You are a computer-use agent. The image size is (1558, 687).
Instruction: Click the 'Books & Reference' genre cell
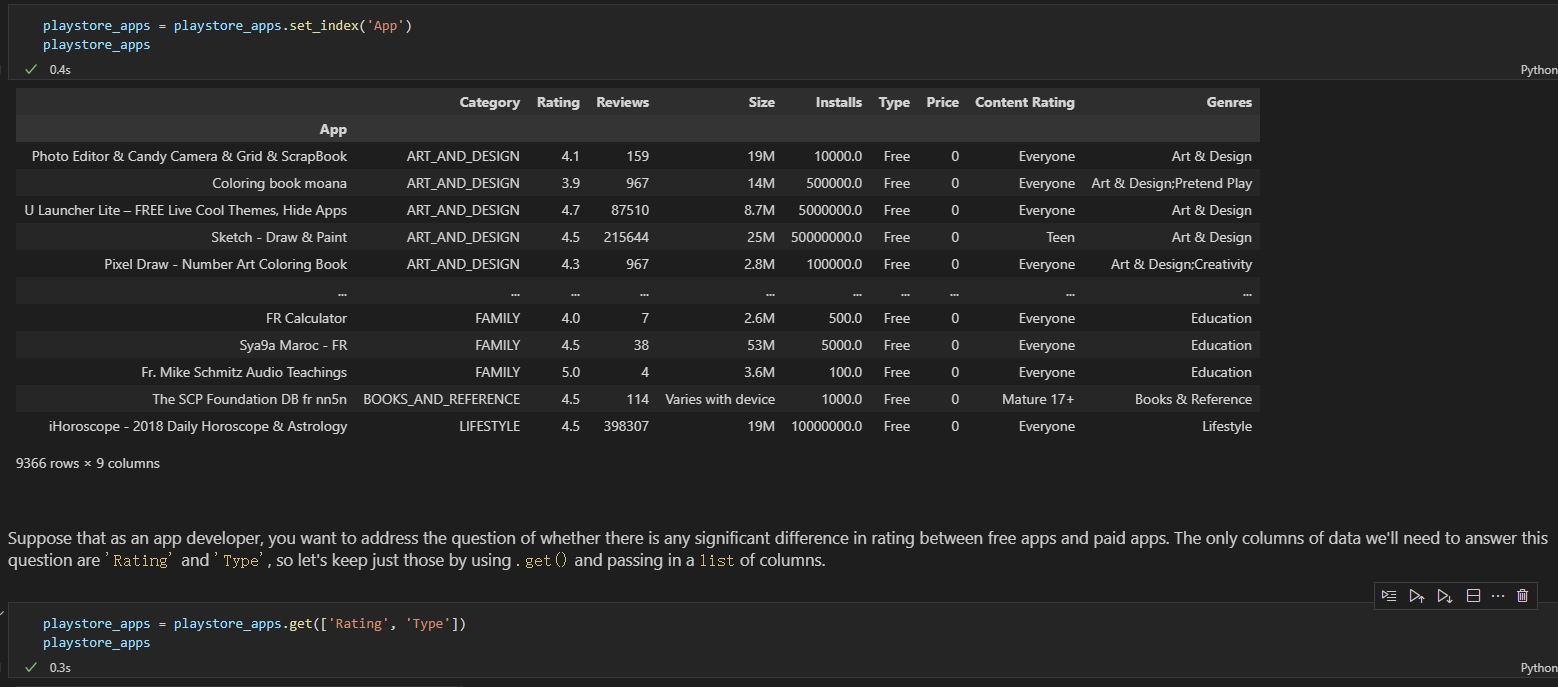coord(1193,399)
